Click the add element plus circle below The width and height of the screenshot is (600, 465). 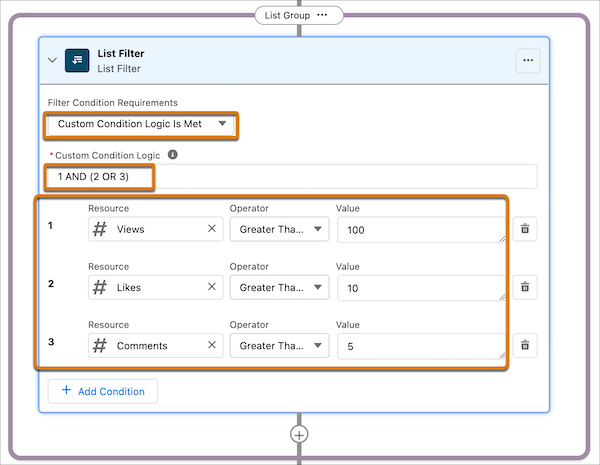pyautogui.click(x=299, y=434)
